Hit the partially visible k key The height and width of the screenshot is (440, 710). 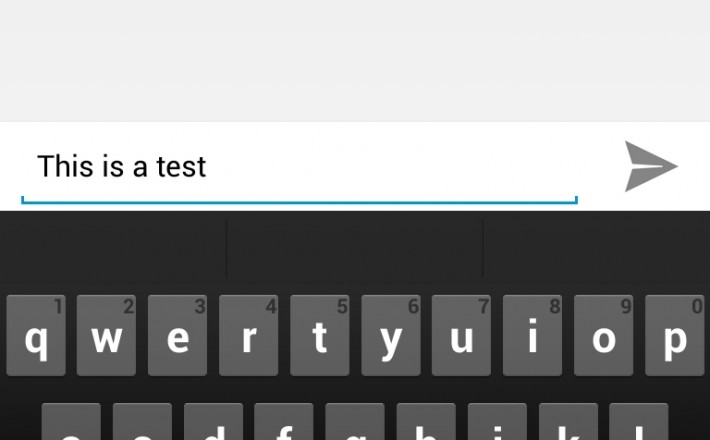[568, 421]
